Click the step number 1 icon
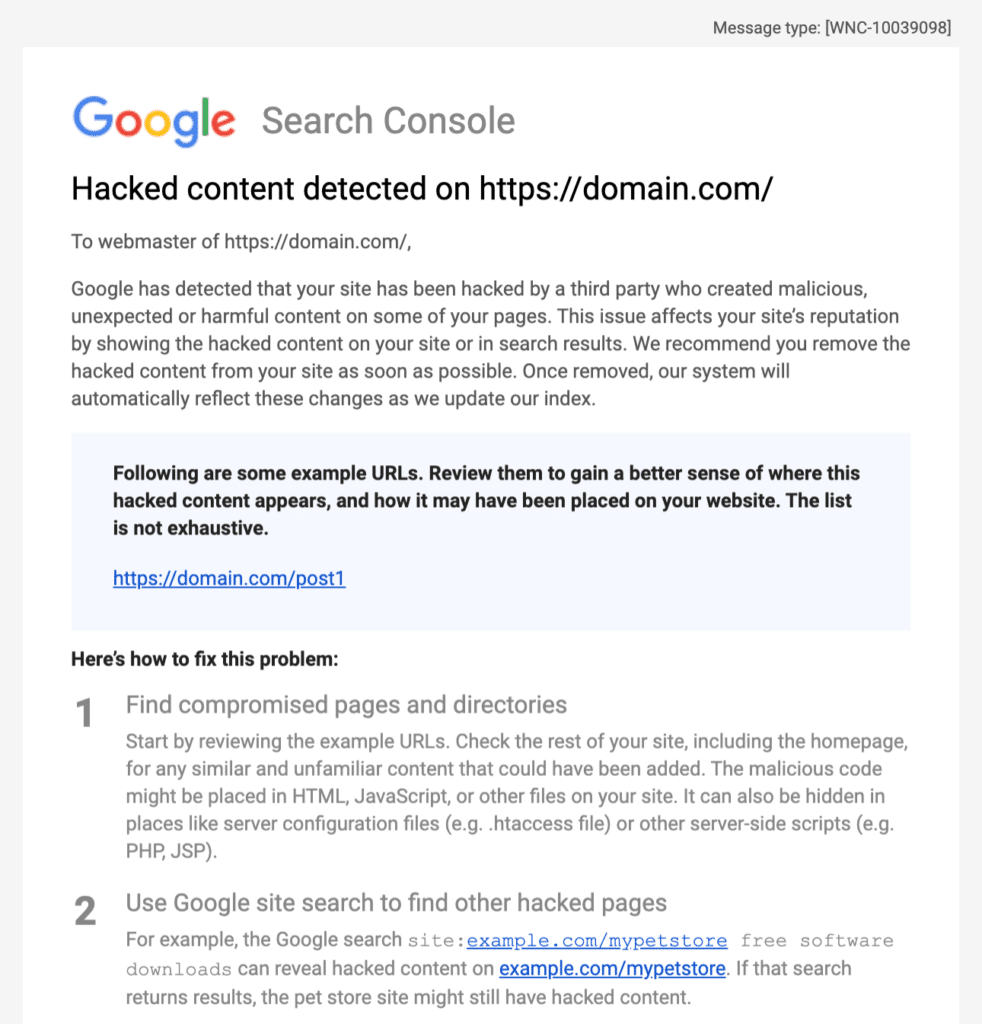Image resolution: width=982 pixels, height=1024 pixels. [84, 712]
